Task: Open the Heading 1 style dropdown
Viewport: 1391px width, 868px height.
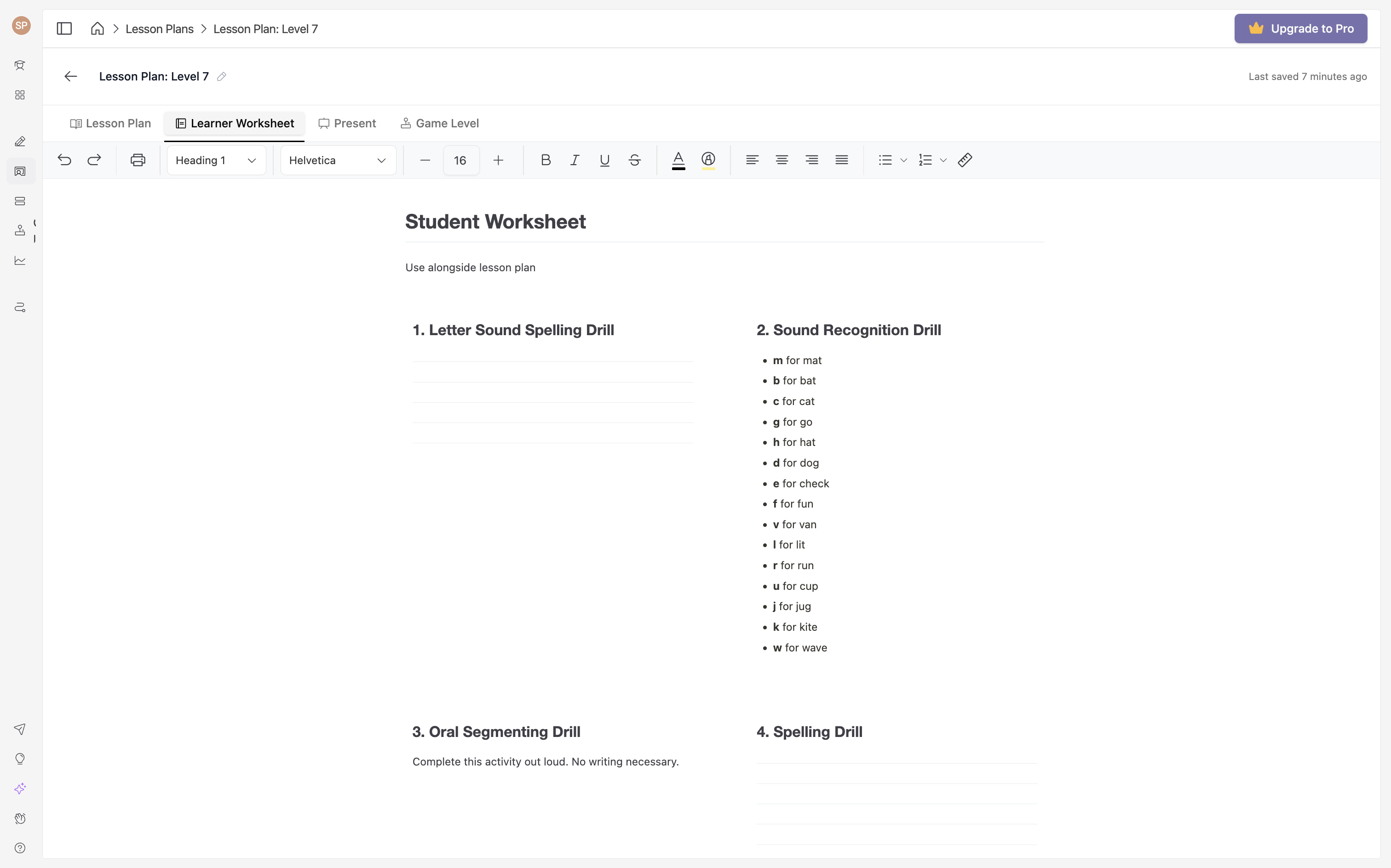Action: (216, 160)
